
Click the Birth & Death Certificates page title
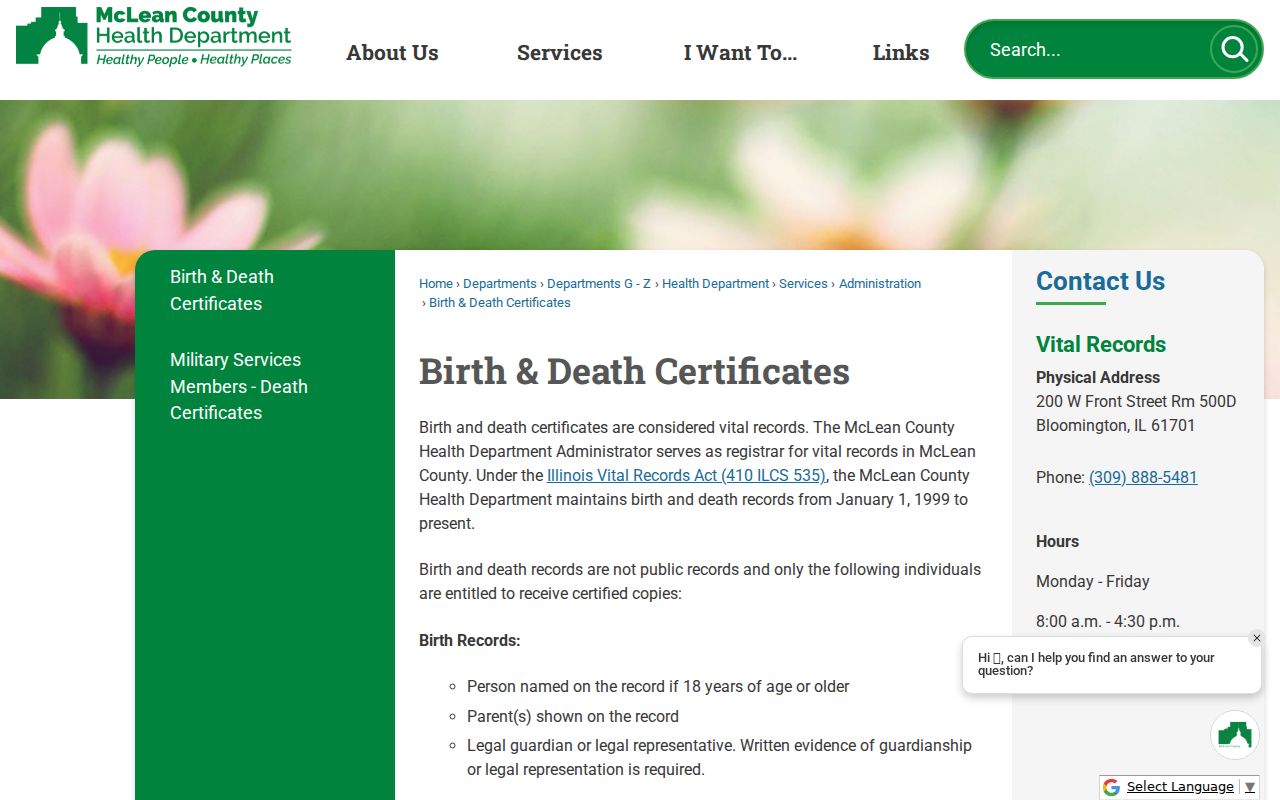(634, 371)
